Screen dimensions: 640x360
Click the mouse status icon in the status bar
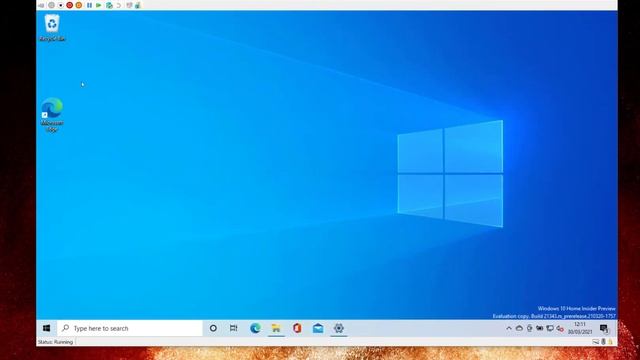(603, 342)
